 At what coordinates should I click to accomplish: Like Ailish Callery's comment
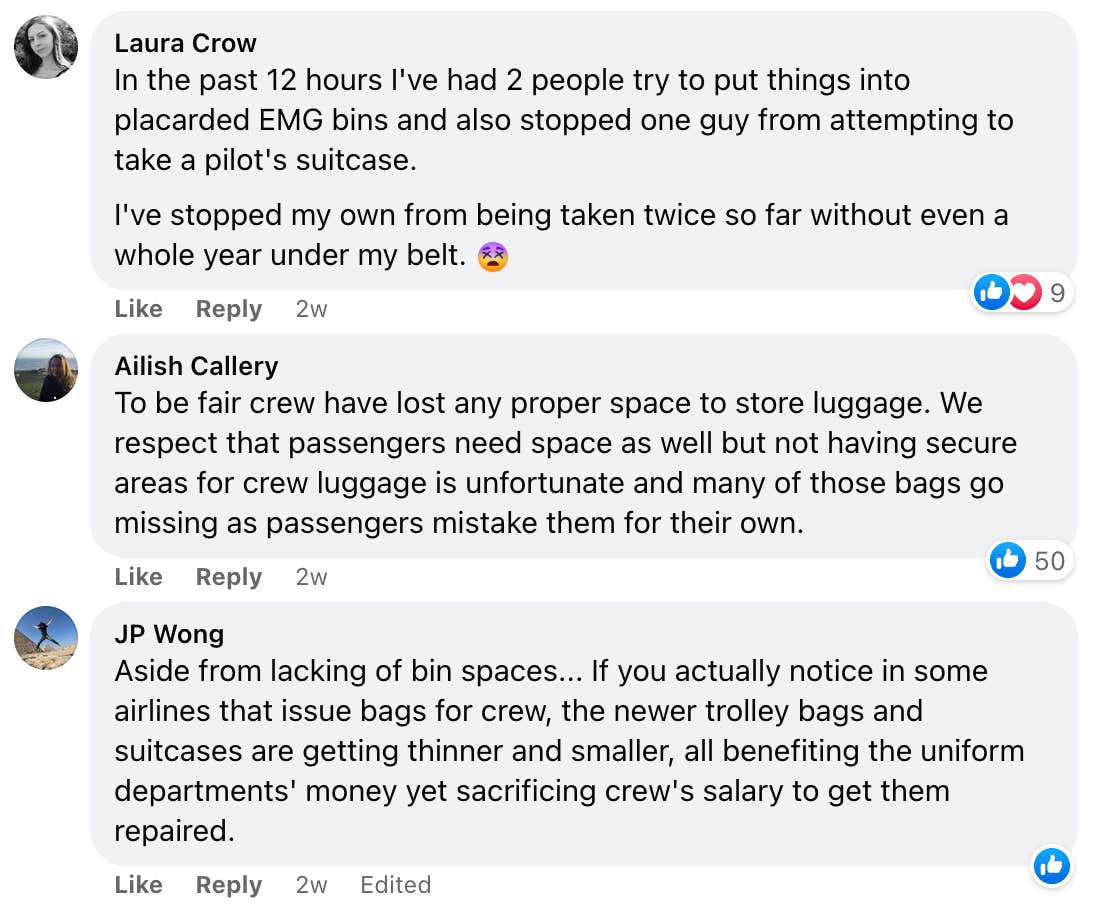coord(138,577)
